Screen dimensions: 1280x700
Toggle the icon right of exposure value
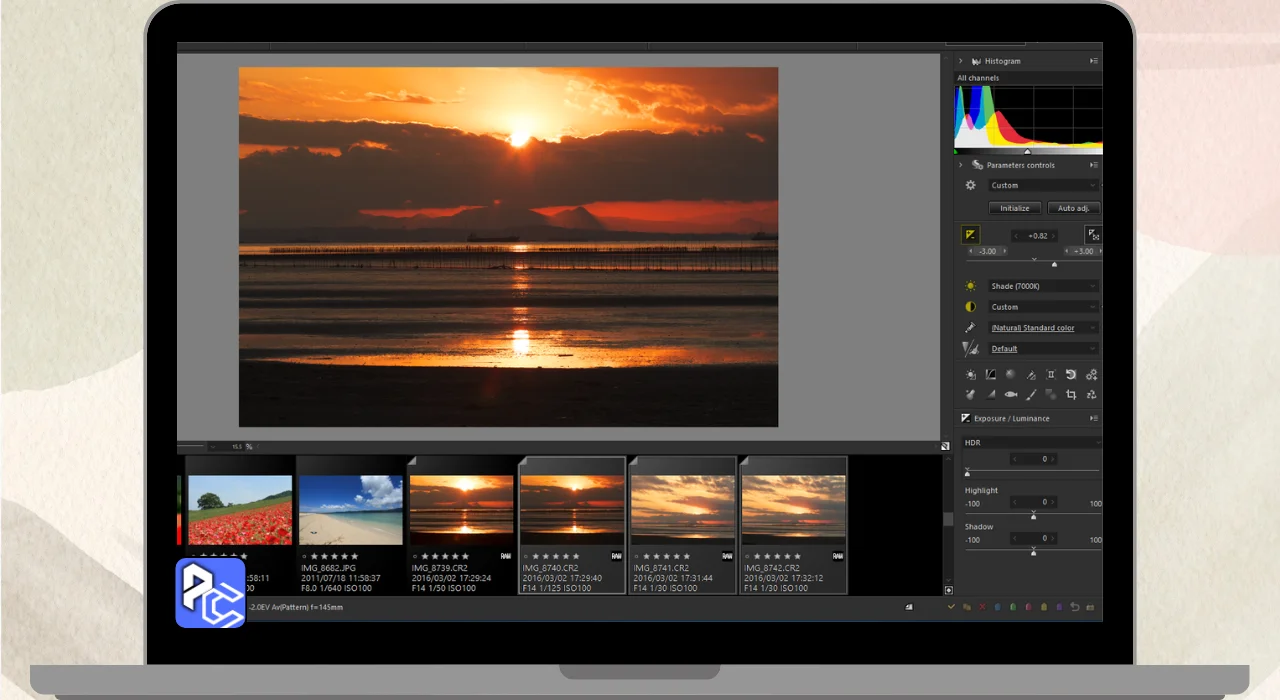pos(1093,235)
